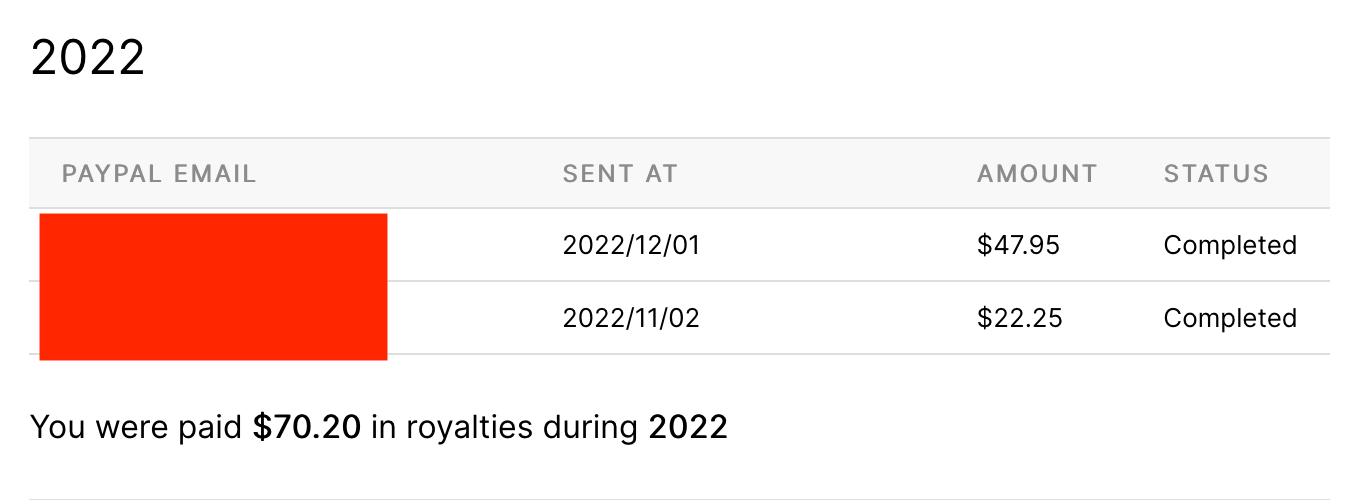Select the bold $70.20 royalties total
The width and height of the screenshot is (1360, 500).
coord(307,427)
